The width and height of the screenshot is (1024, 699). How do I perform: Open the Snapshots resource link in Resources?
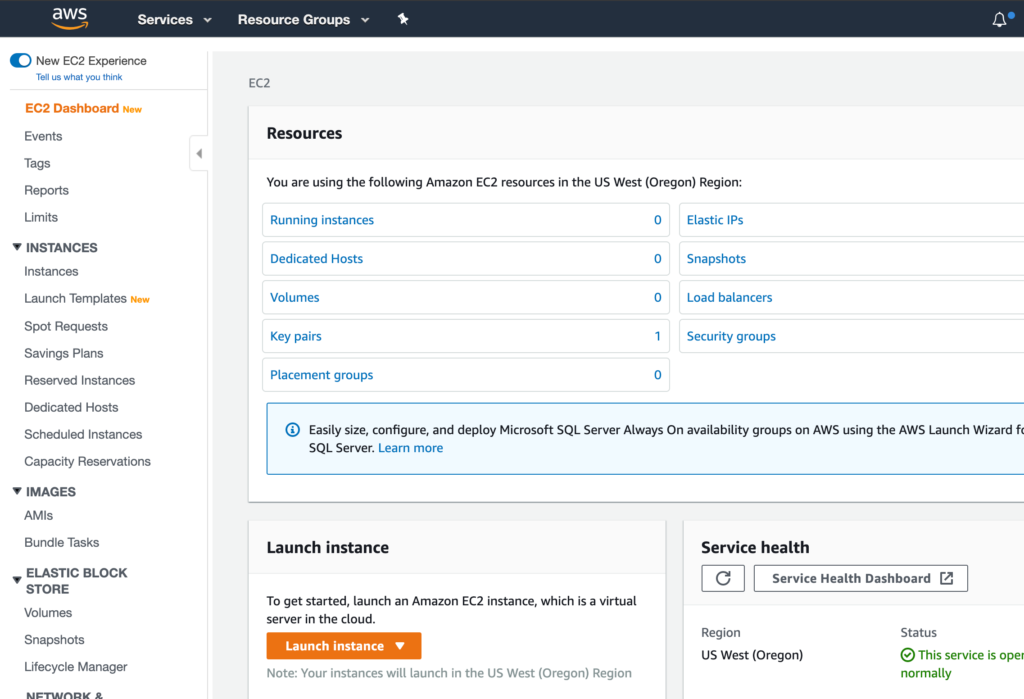[x=716, y=259]
